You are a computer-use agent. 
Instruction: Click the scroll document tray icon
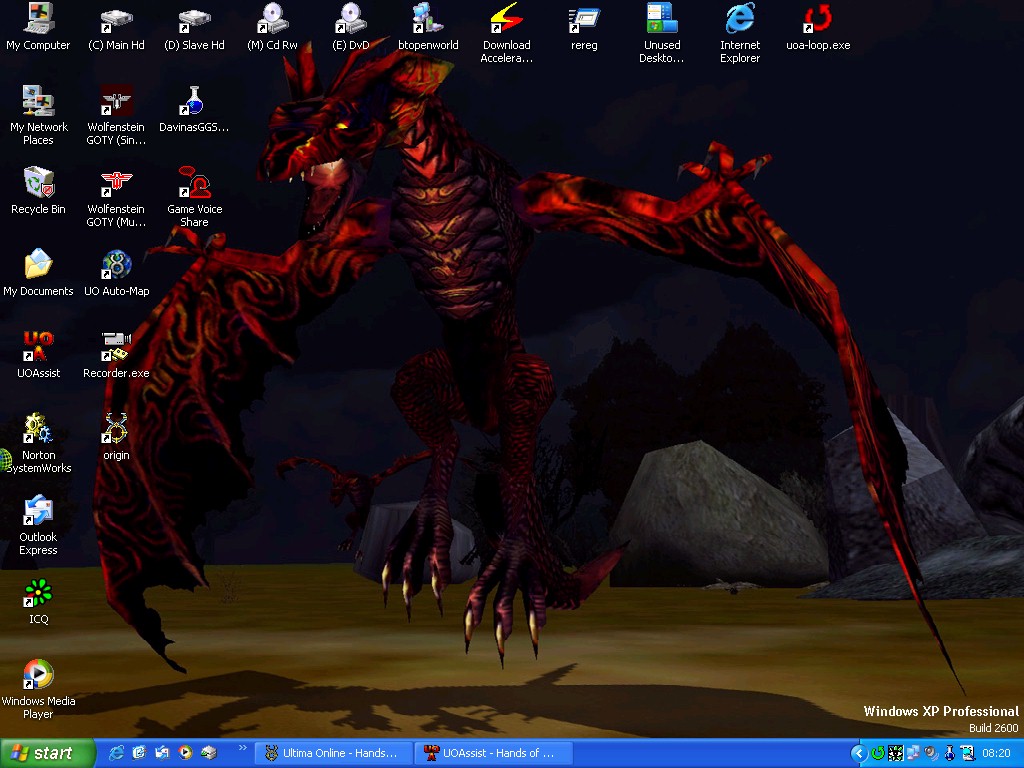(x=967, y=753)
